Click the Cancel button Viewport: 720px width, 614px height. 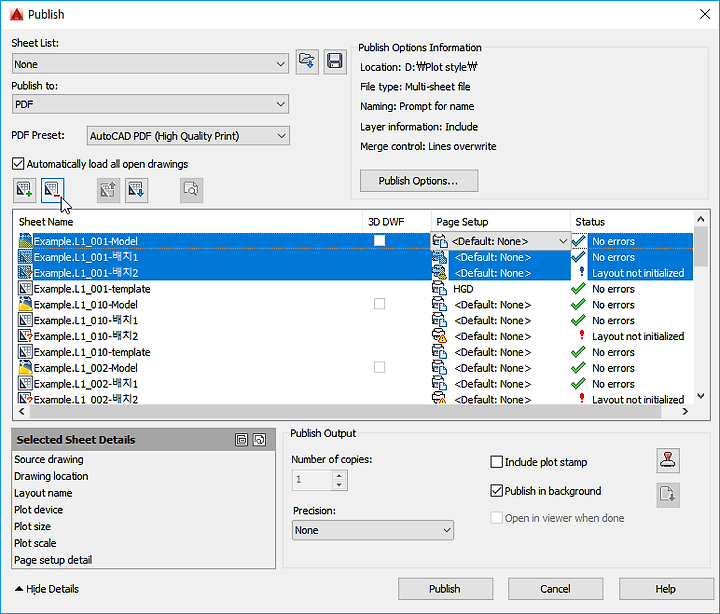coord(555,589)
